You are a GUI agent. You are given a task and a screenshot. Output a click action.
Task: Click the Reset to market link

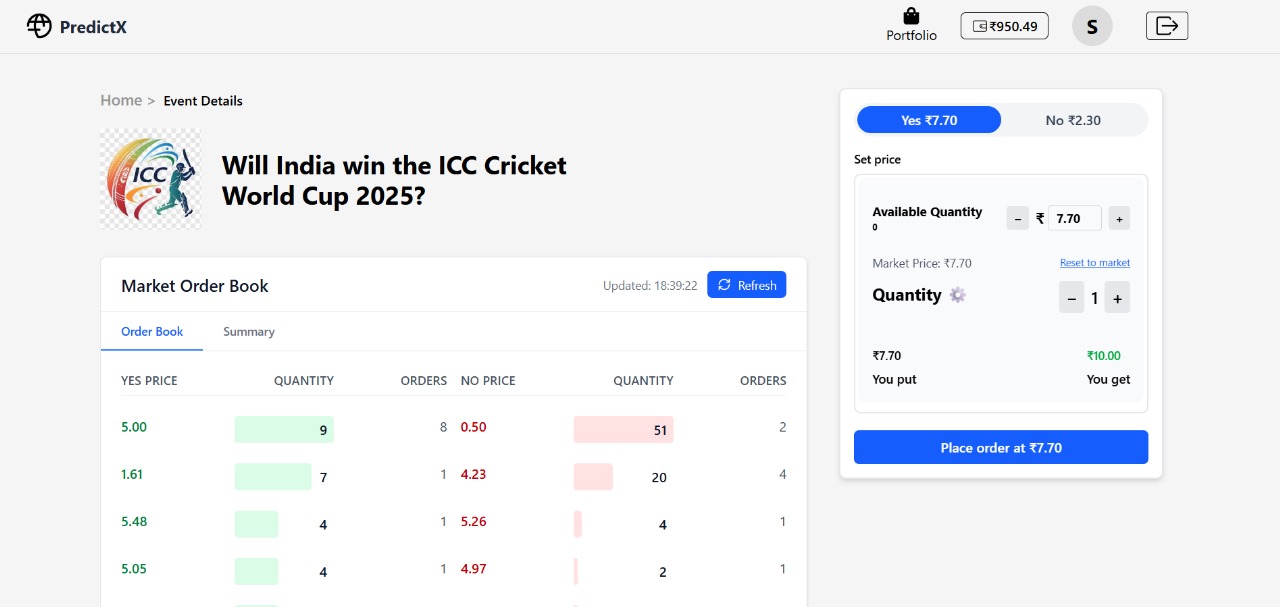[x=1095, y=263]
